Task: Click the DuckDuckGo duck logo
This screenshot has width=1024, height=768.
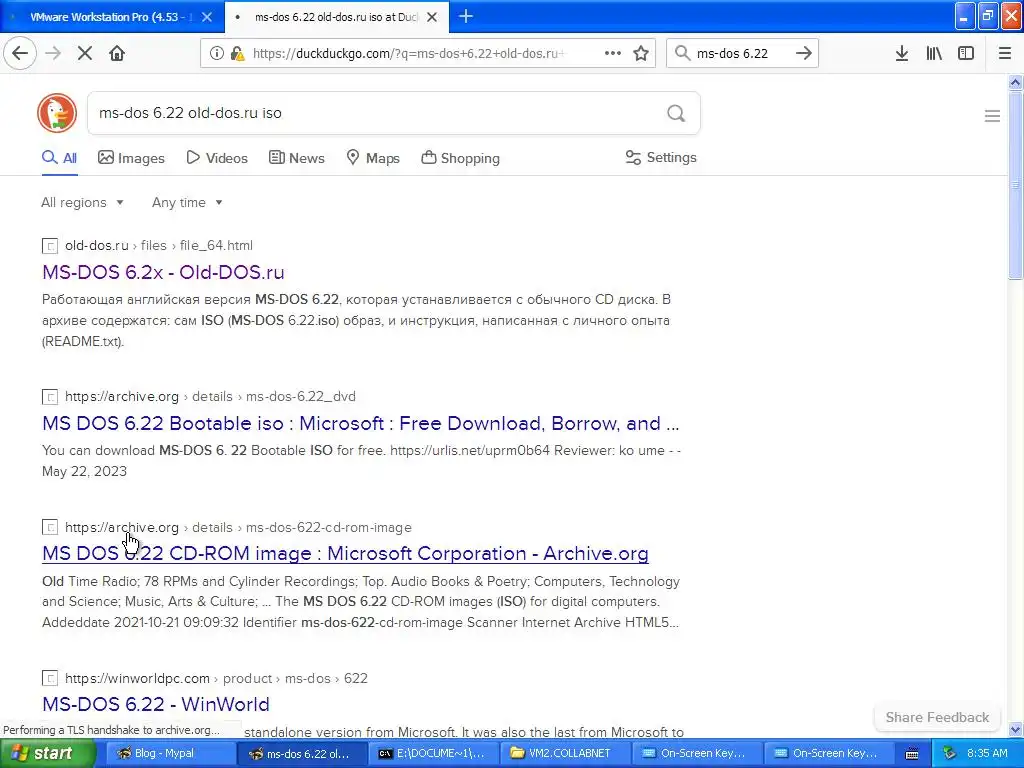Action: pos(57,113)
